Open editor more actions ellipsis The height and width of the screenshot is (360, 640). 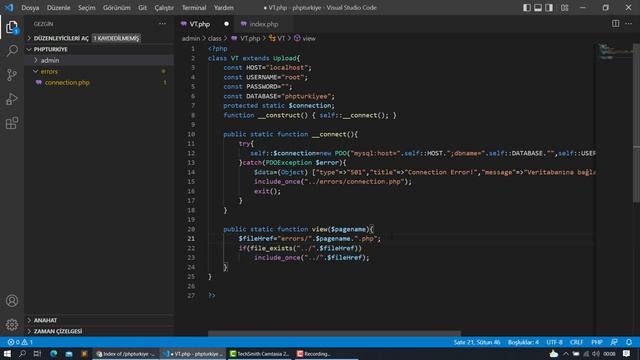coord(629,24)
